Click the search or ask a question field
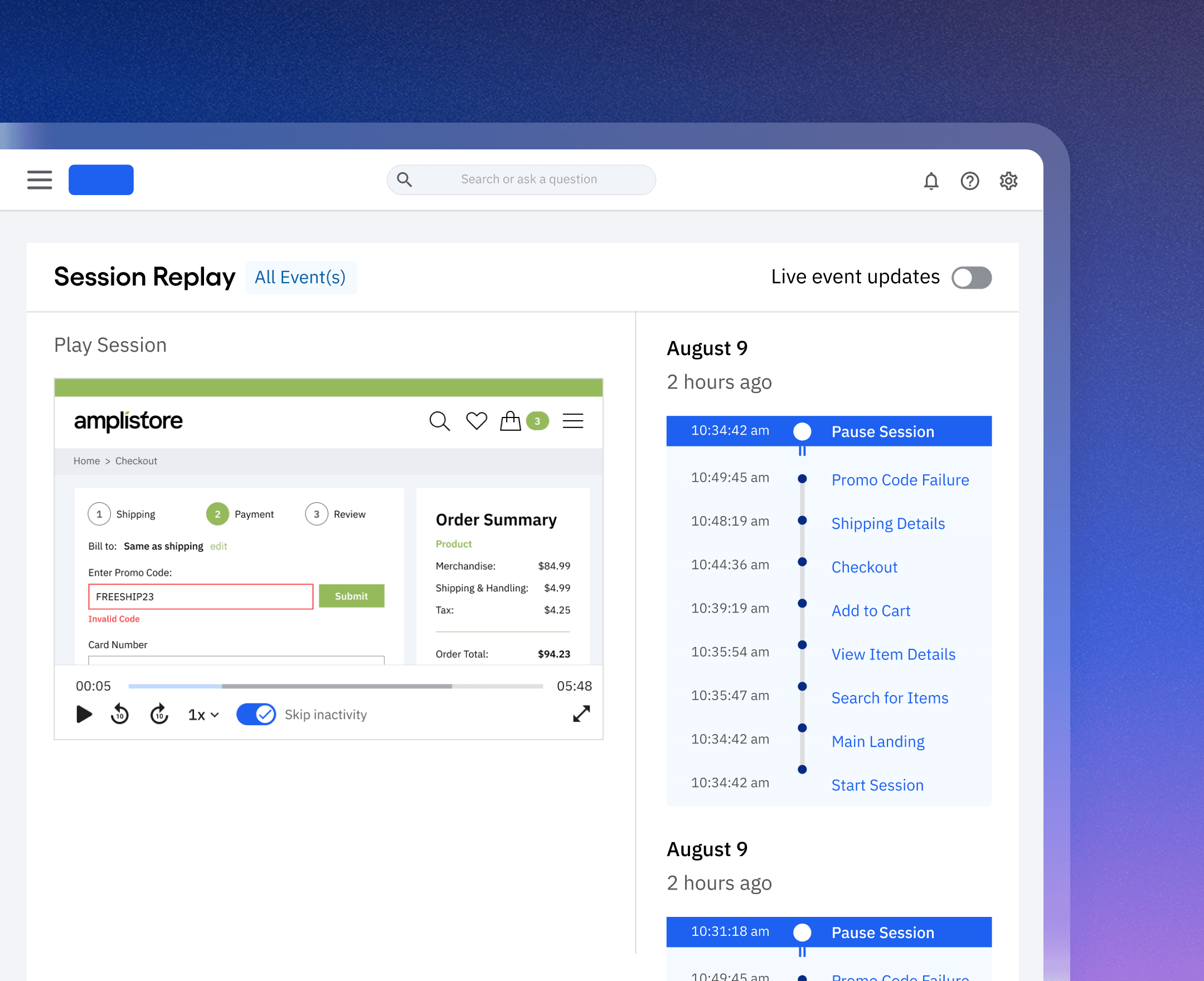1204x981 pixels. point(528,179)
